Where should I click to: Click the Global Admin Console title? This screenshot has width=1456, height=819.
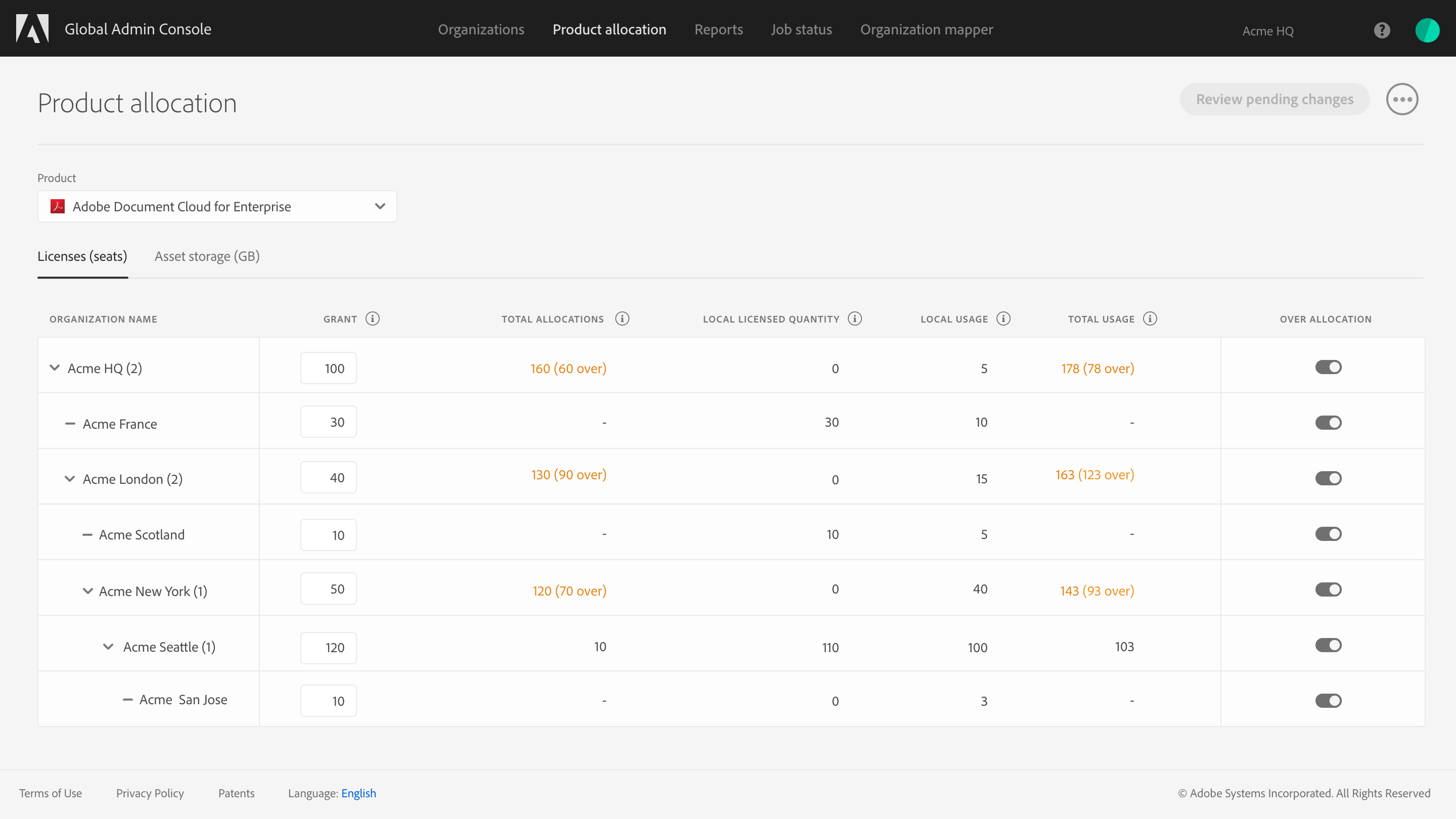click(138, 29)
